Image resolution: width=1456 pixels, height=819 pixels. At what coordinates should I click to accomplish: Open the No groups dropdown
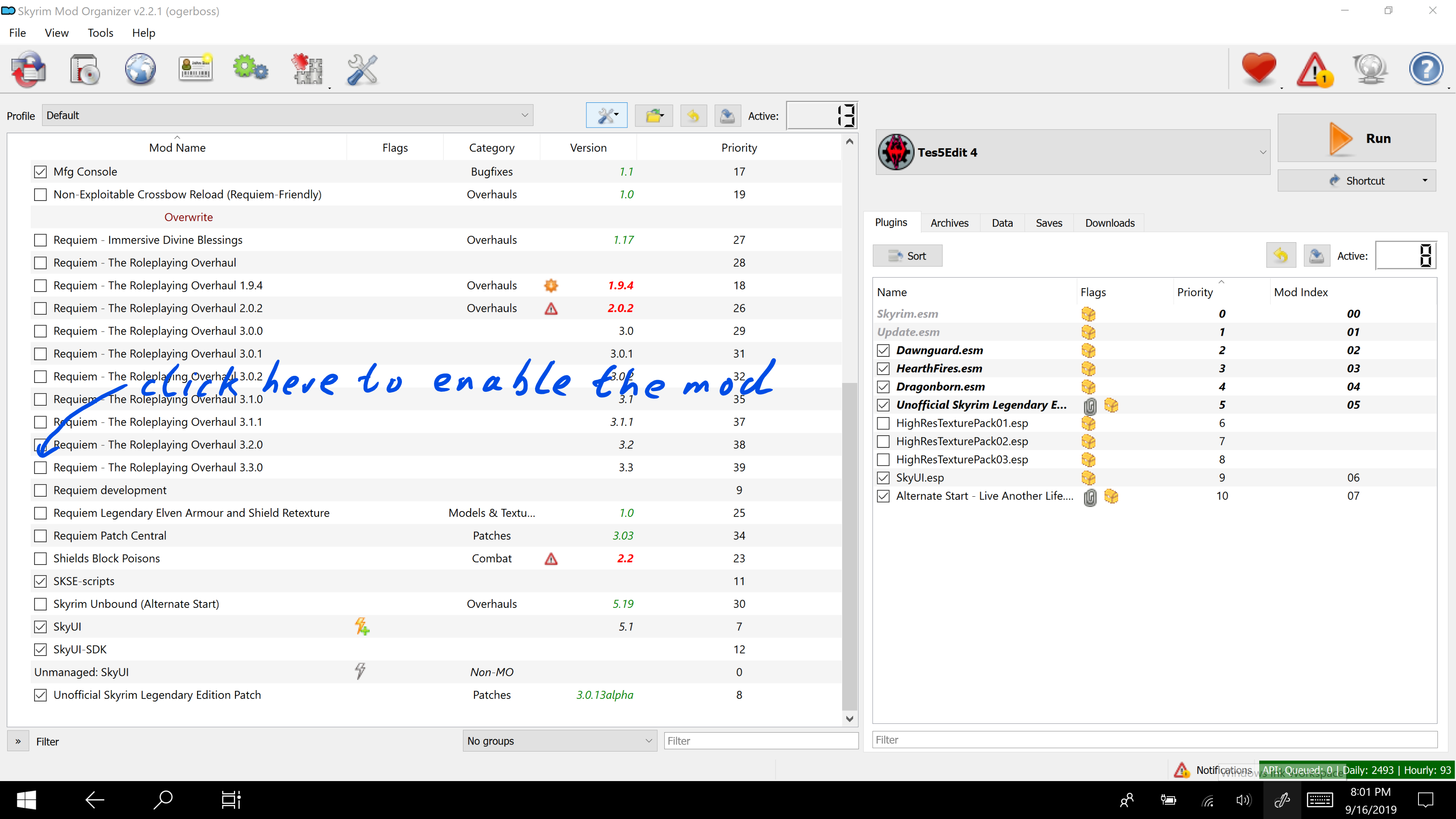(559, 741)
